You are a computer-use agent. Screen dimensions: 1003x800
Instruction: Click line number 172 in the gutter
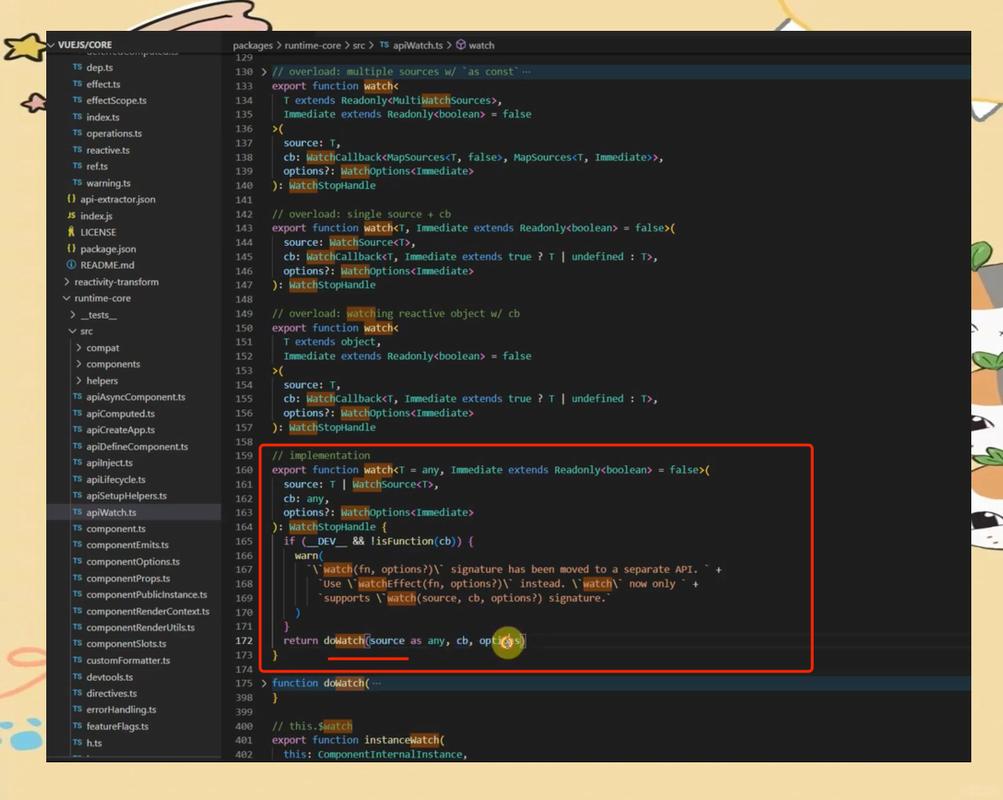[243, 640]
